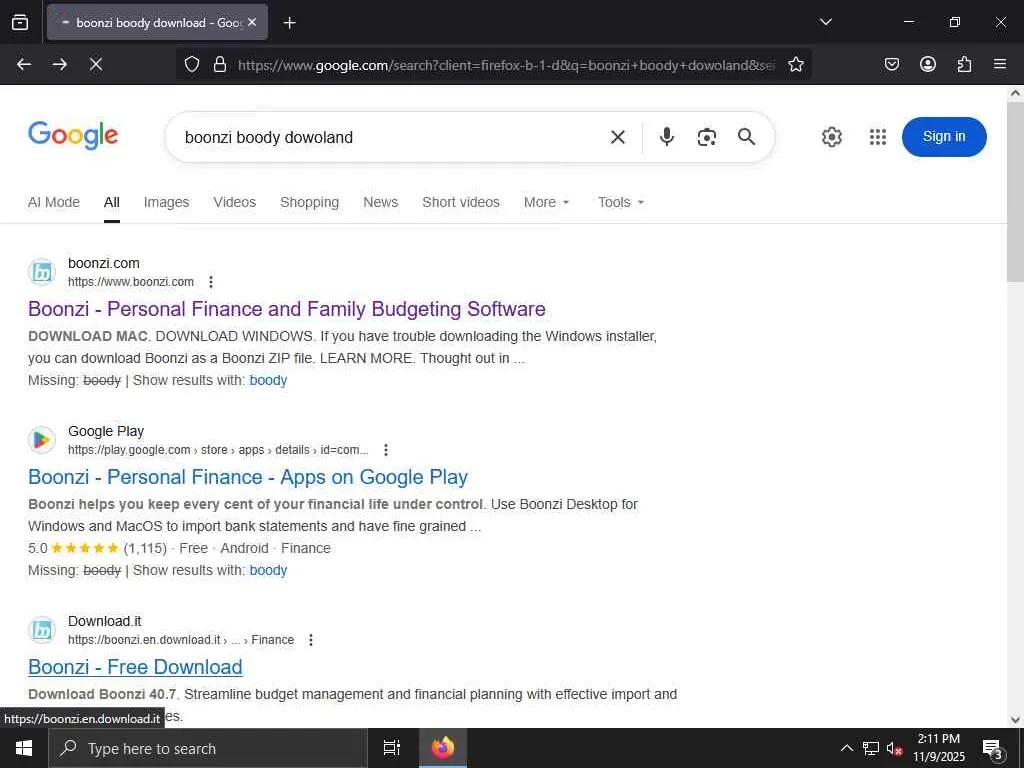Open three-dot menu for boonzi.com result
The image size is (1024, 768).
tap(210, 281)
